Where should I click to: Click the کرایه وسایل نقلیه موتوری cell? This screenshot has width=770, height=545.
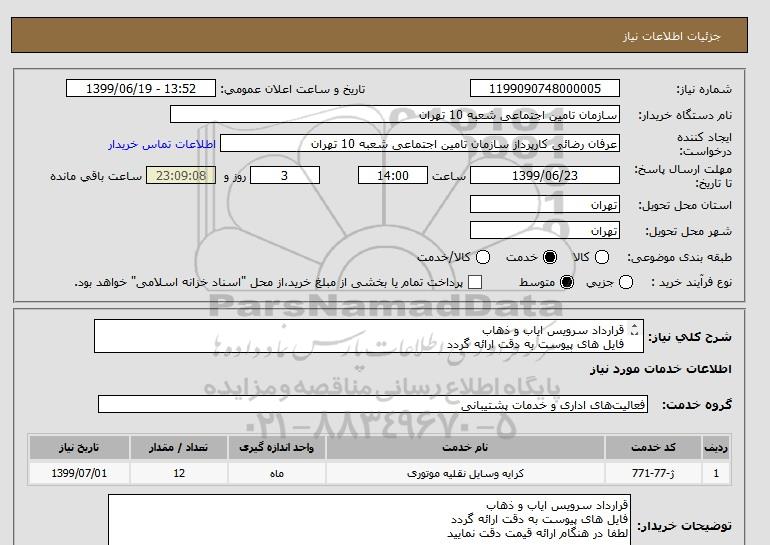(x=465, y=473)
